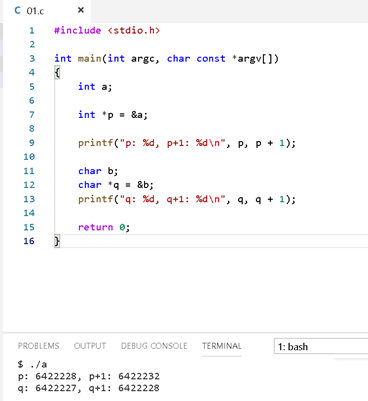368x401 pixels.
Task: Click line number 12 in the gutter
Action: [29, 185]
